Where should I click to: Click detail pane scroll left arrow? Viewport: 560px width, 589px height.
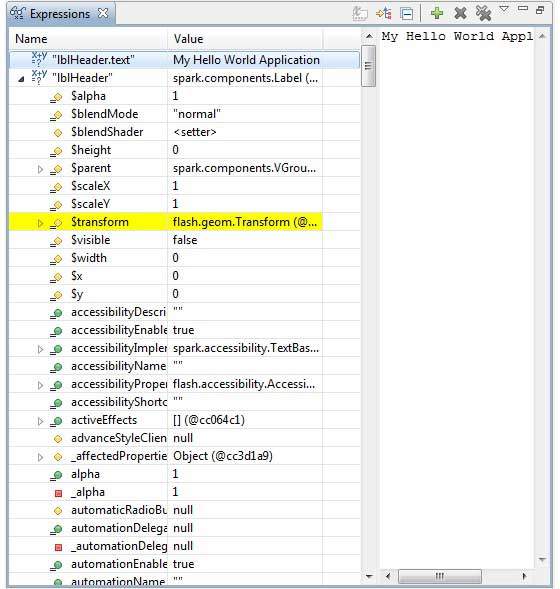[388, 576]
